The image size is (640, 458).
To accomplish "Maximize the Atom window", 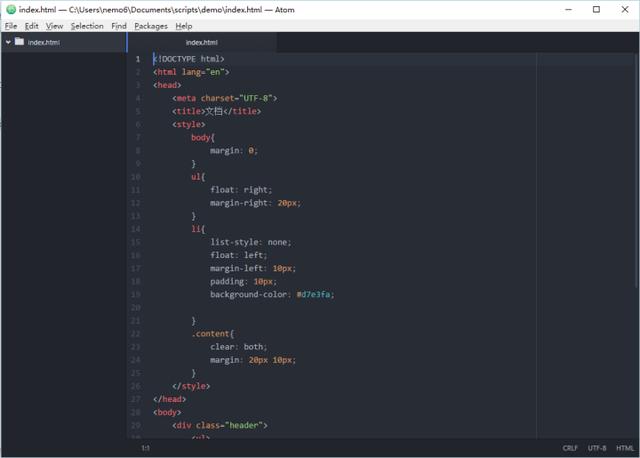I will (596, 9).
